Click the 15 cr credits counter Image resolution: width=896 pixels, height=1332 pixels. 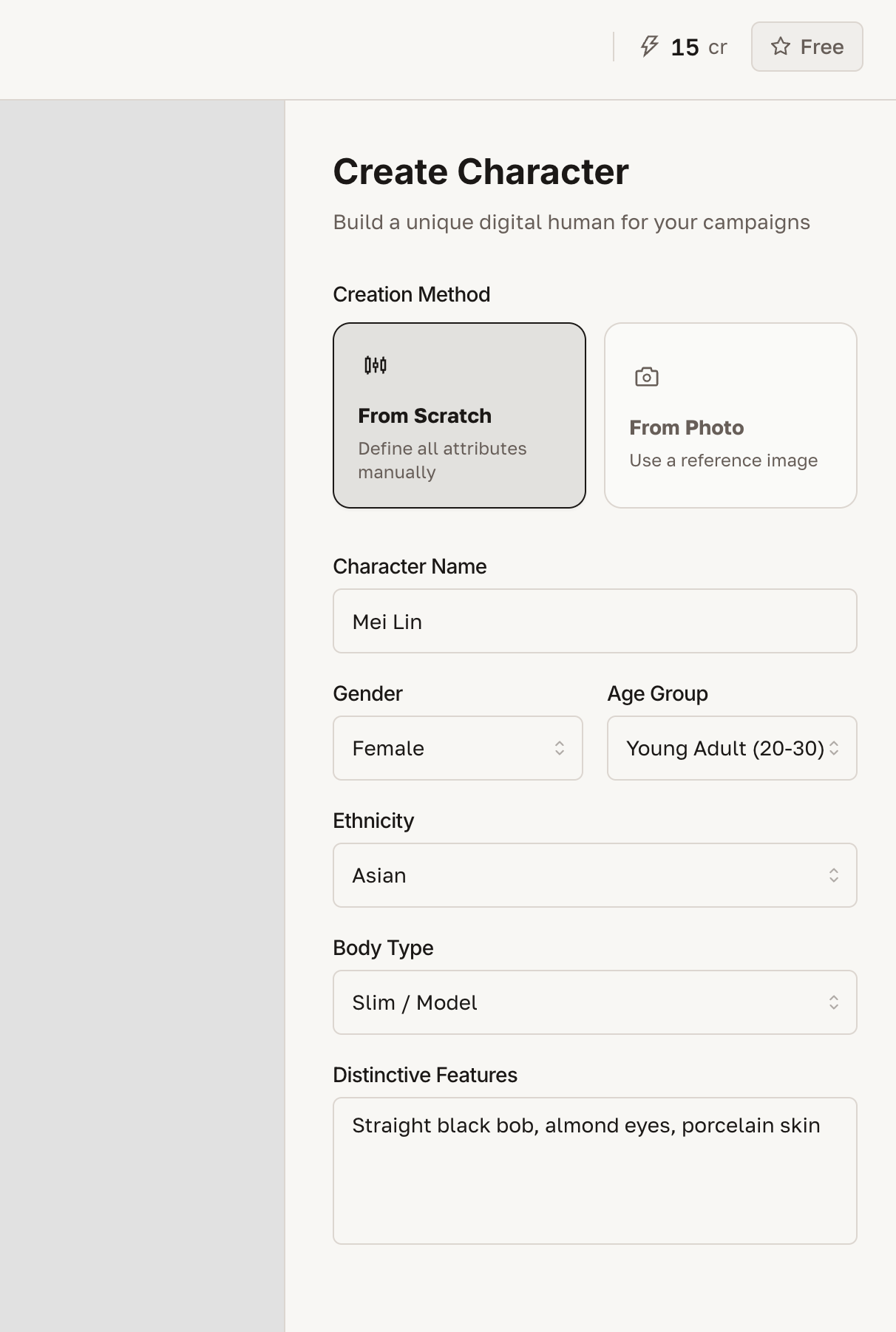pos(685,47)
